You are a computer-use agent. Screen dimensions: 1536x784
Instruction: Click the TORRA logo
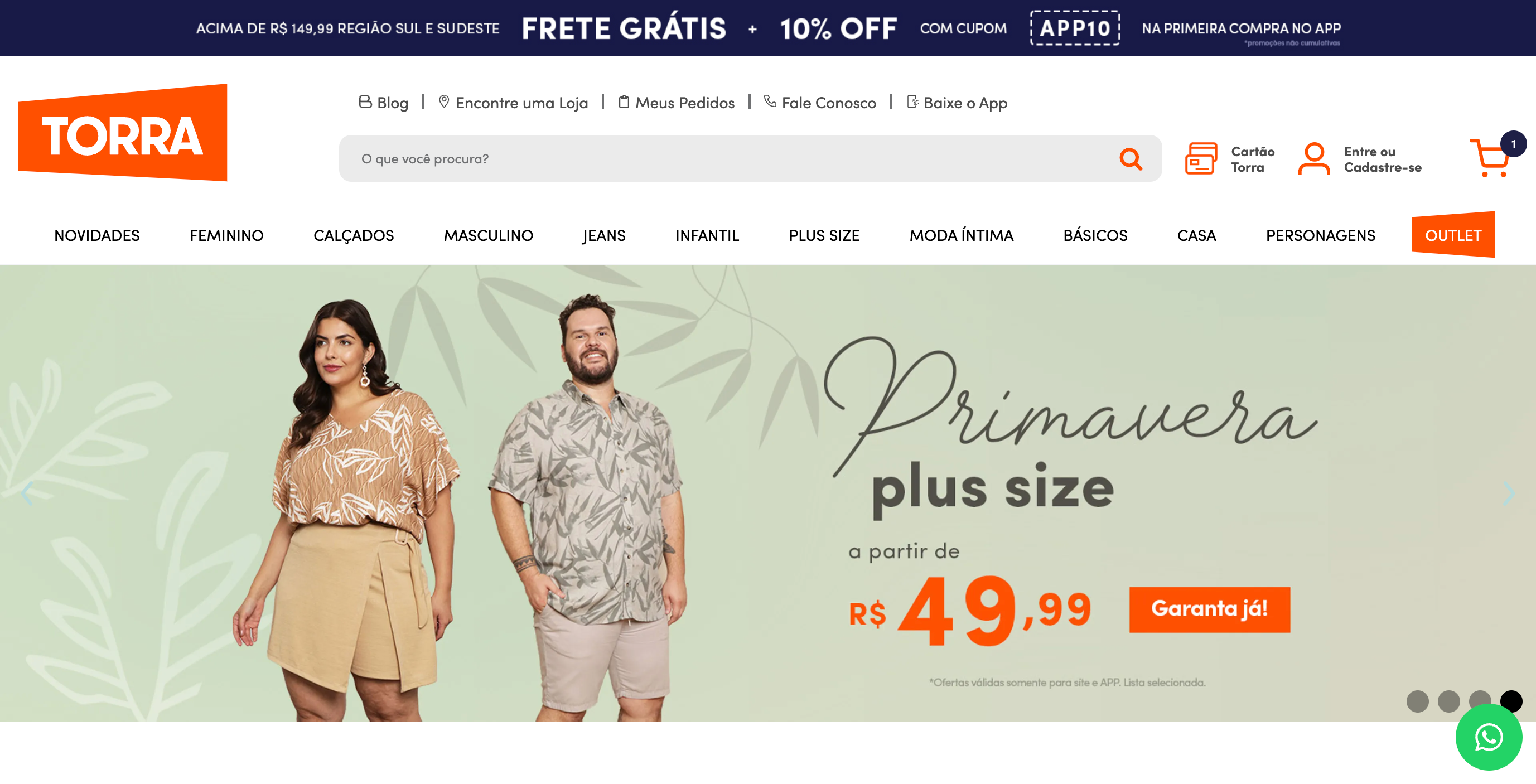[122, 132]
